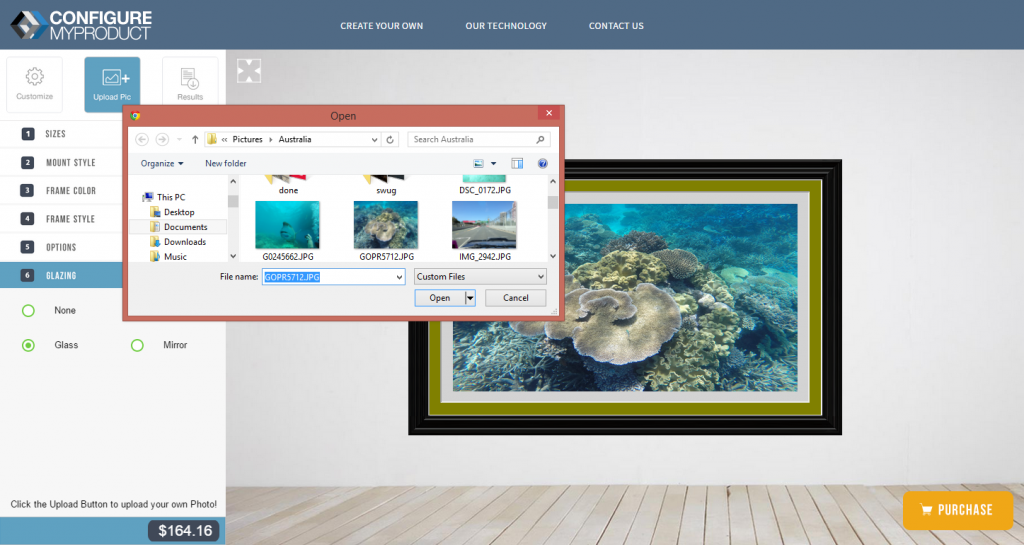Click the shopping cart icon on Purchase
The width and height of the screenshot is (1024, 545).
point(926,510)
